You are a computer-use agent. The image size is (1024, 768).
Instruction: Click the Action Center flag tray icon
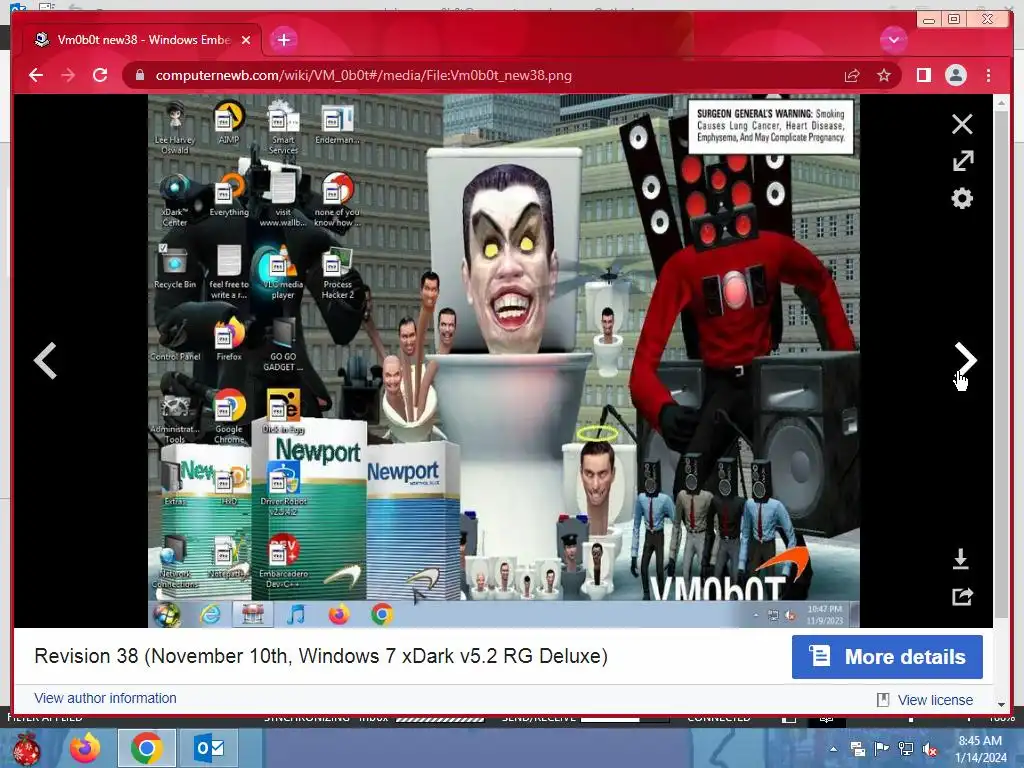pyautogui.click(x=881, y=749)
